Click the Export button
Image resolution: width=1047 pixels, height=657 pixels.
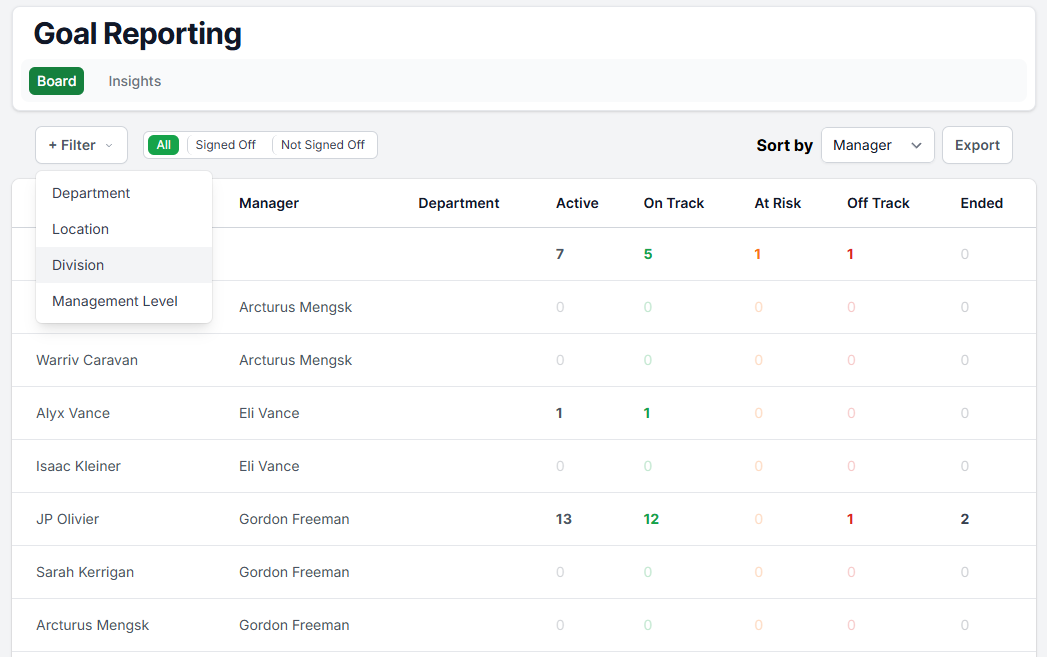click(x=977, y=145)
